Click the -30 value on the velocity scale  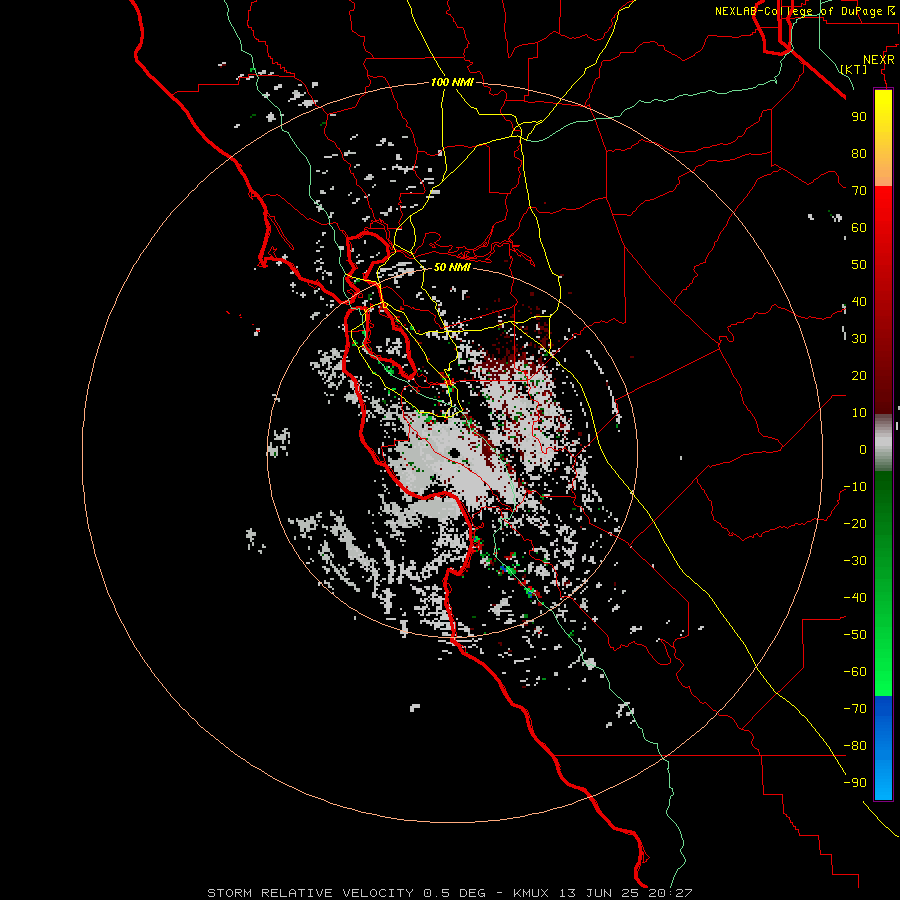(855, 561)
